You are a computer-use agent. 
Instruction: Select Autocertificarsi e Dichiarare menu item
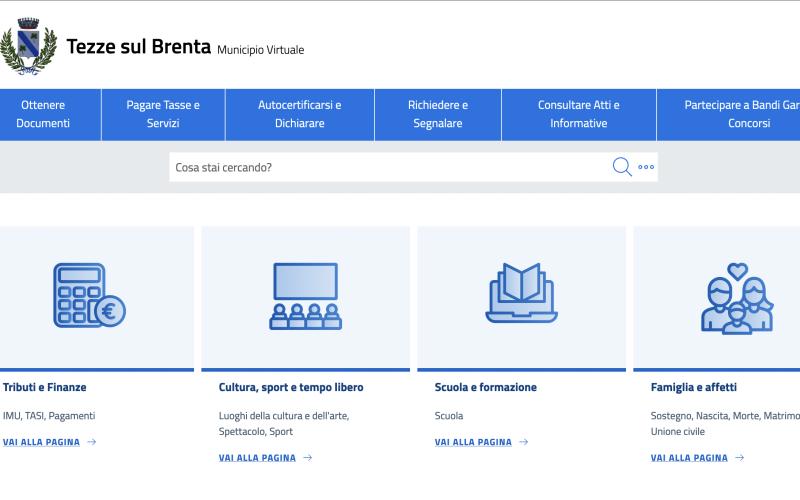299,114
